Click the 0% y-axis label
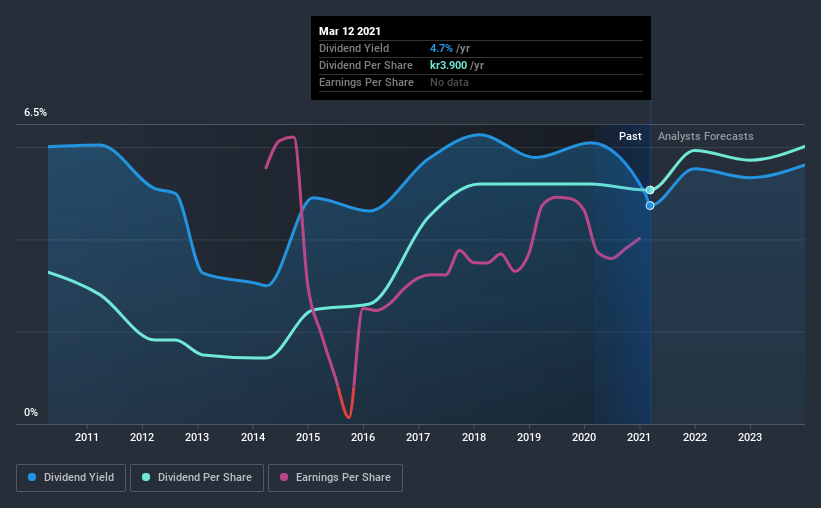The width and height of the screenshot is (821, 508). point(31,413)
